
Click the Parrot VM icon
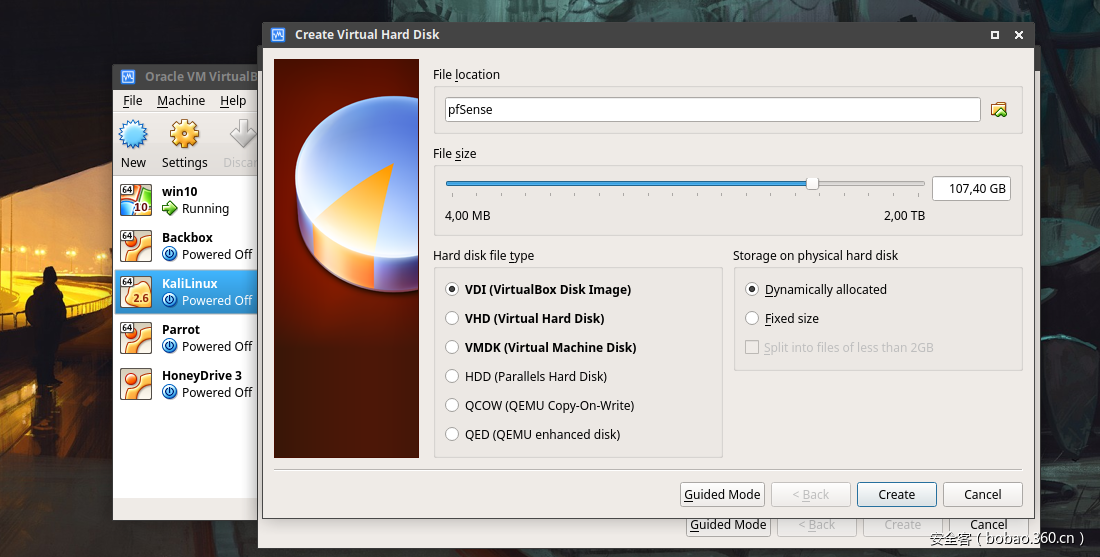click(x=136, y=338)
